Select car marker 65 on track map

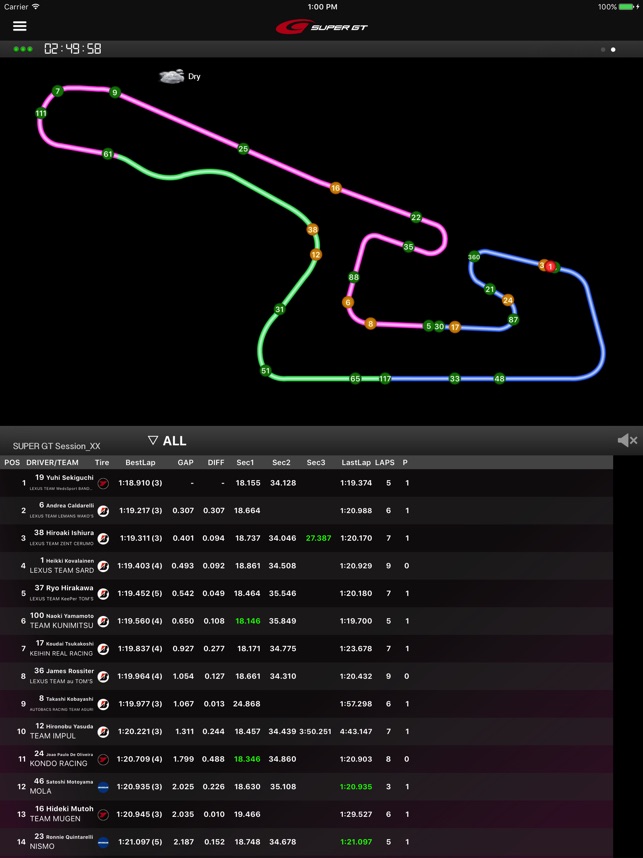click(355, 378)
